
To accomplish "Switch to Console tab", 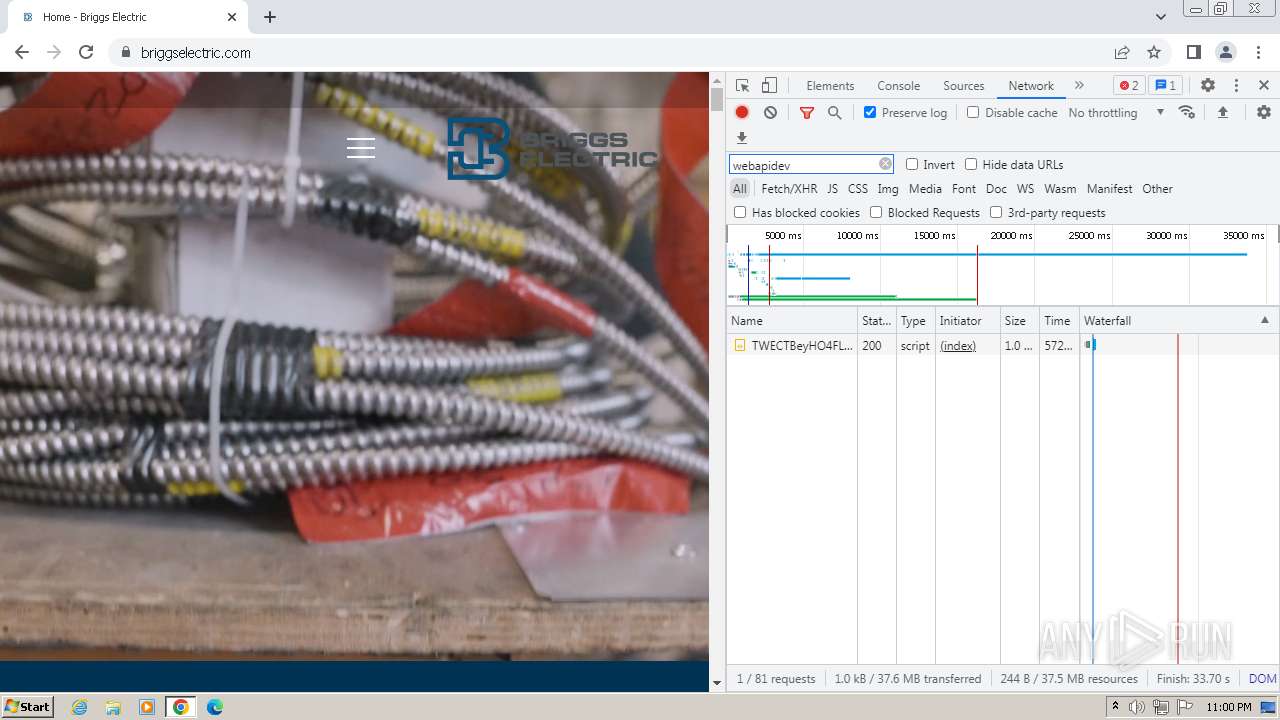I will (898, 86).
